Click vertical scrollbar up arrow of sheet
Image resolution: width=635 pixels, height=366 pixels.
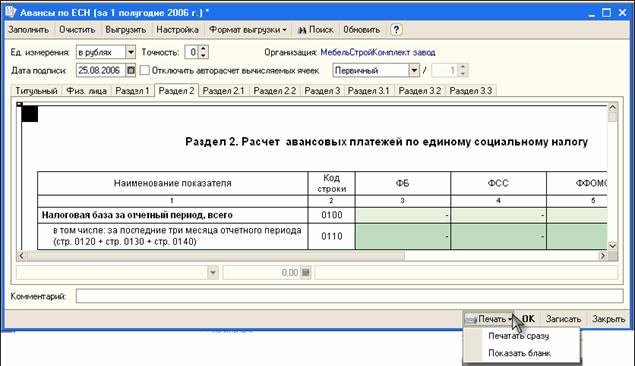(x=612, y=107)
